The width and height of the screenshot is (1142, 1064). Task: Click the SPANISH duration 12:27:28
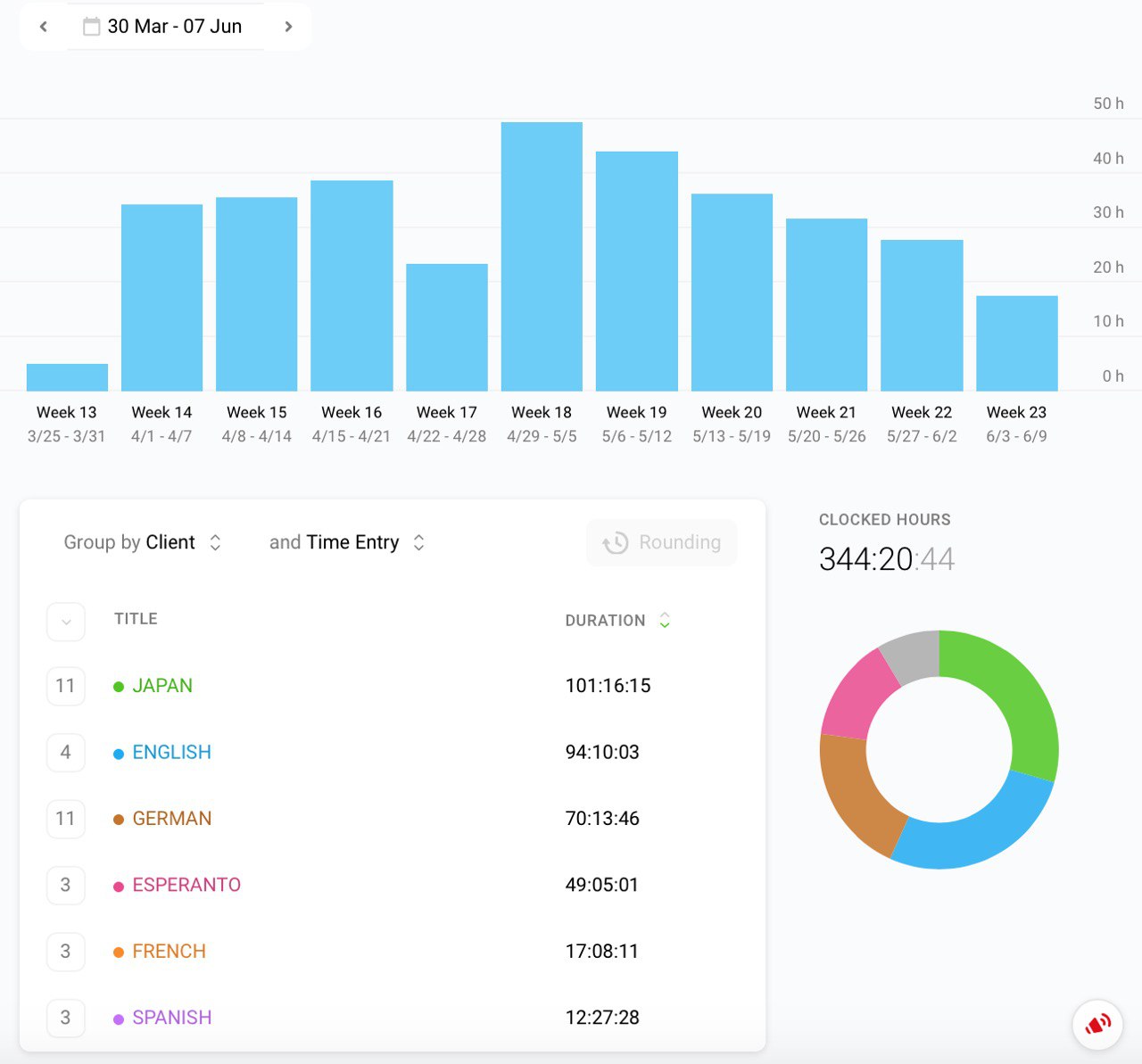(602, 1018)
